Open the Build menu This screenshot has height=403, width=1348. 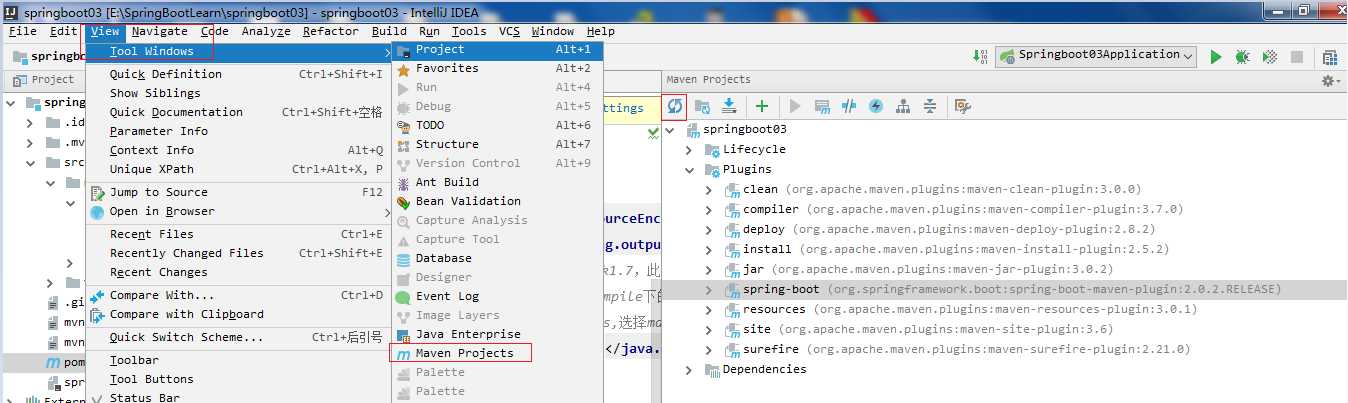(389, 31)
